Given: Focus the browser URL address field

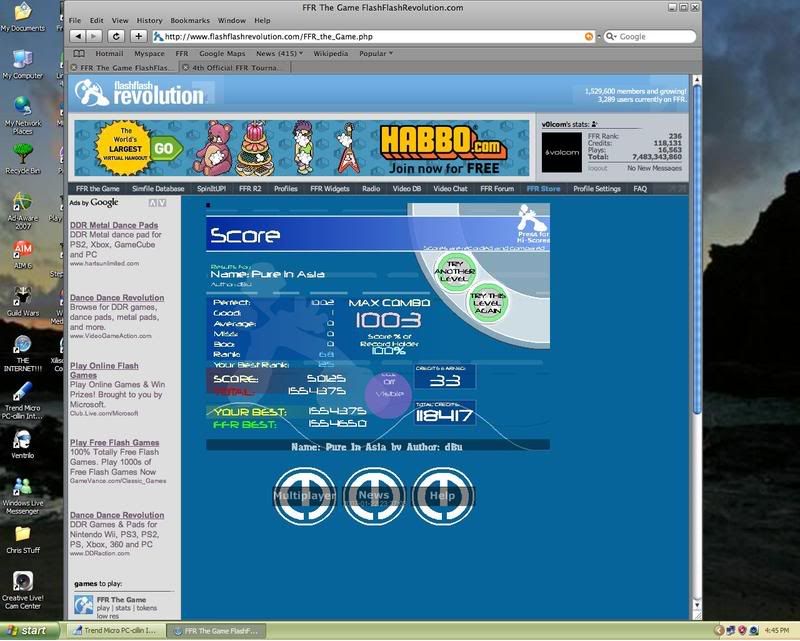Looking at the screenshot, I should point(372,36).
